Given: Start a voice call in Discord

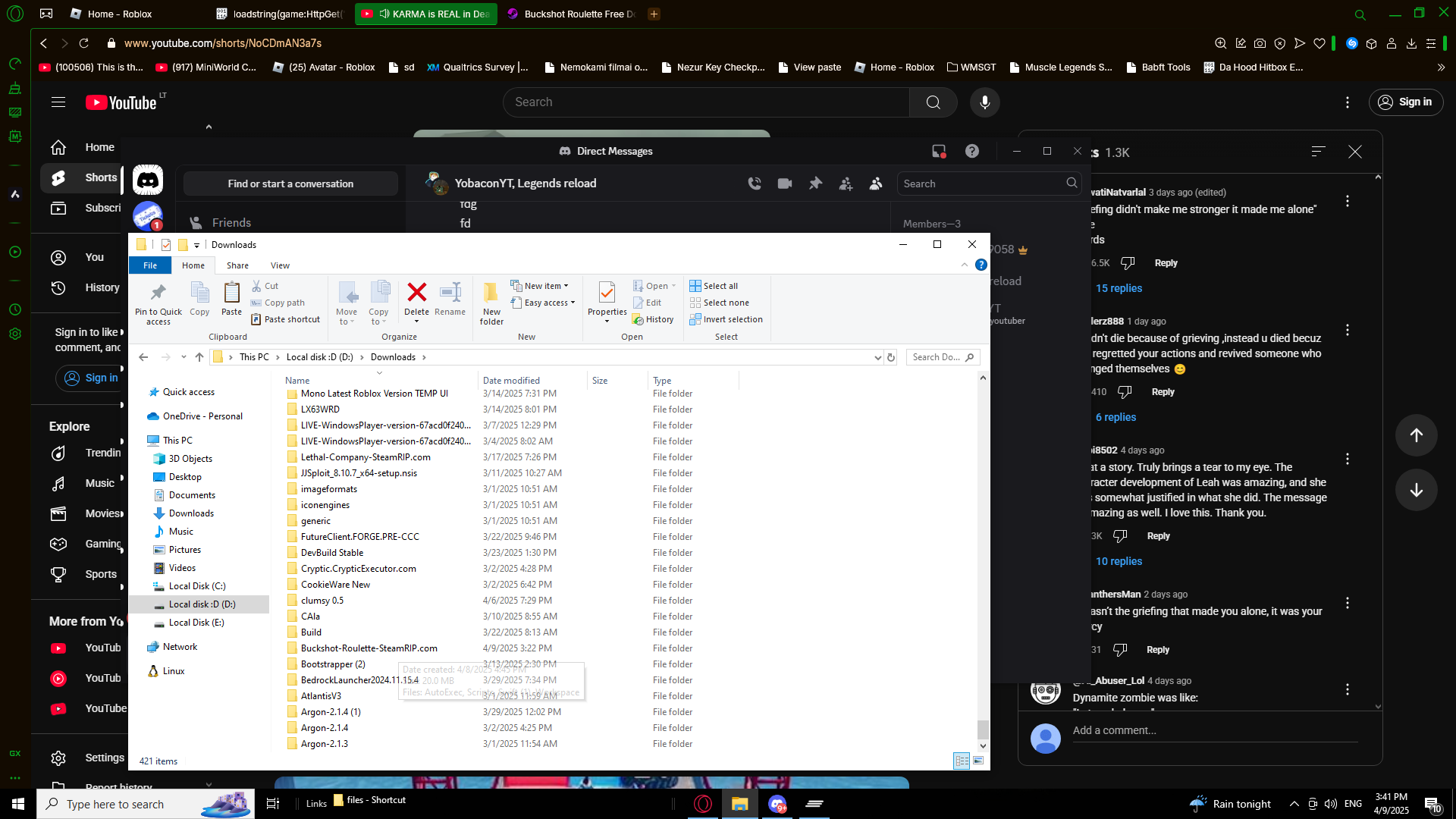Looking at the screenshot, I should [x=755, y=184].
